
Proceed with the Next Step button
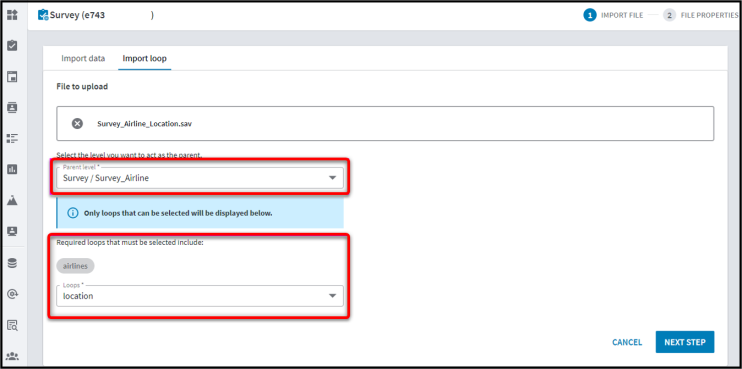point(685,342)
